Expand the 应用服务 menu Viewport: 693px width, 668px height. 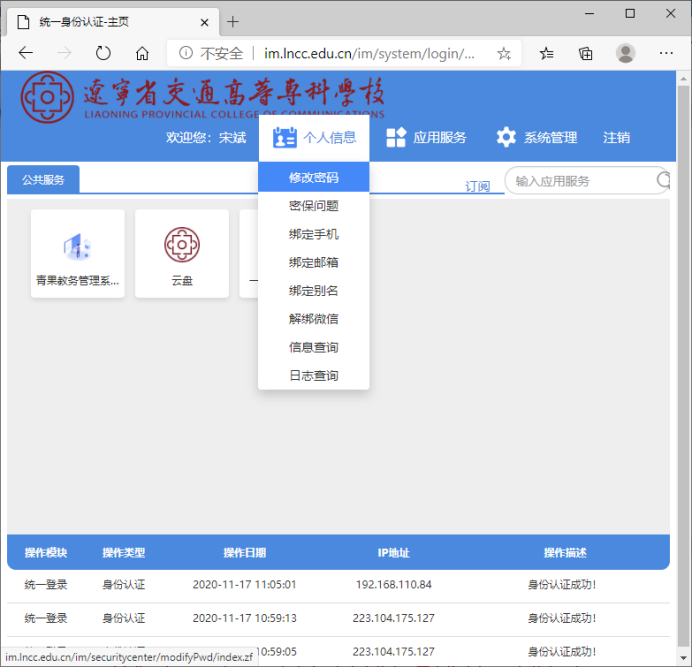click(x=427, y=138)
